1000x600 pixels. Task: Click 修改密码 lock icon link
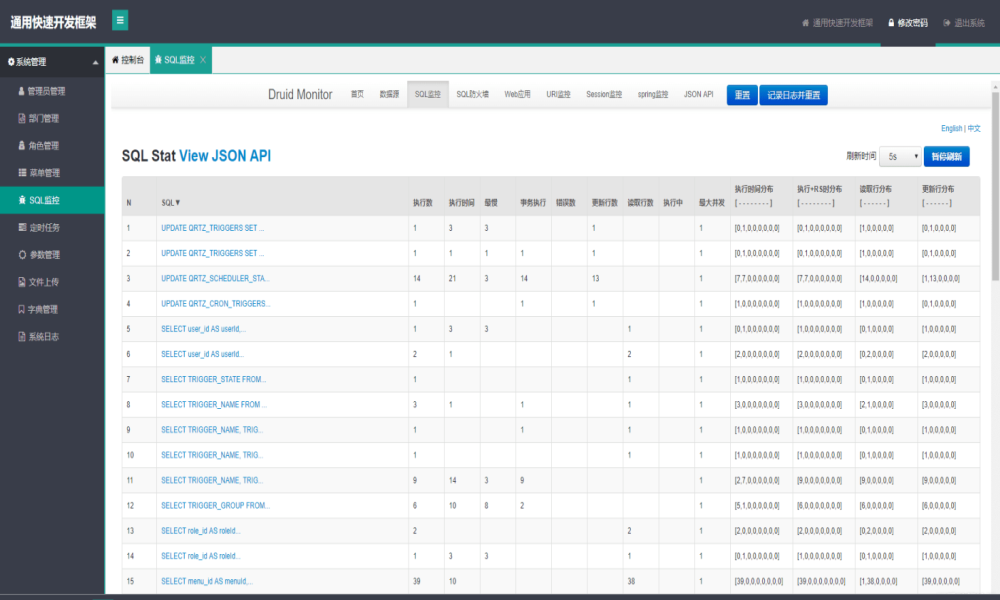908,23
